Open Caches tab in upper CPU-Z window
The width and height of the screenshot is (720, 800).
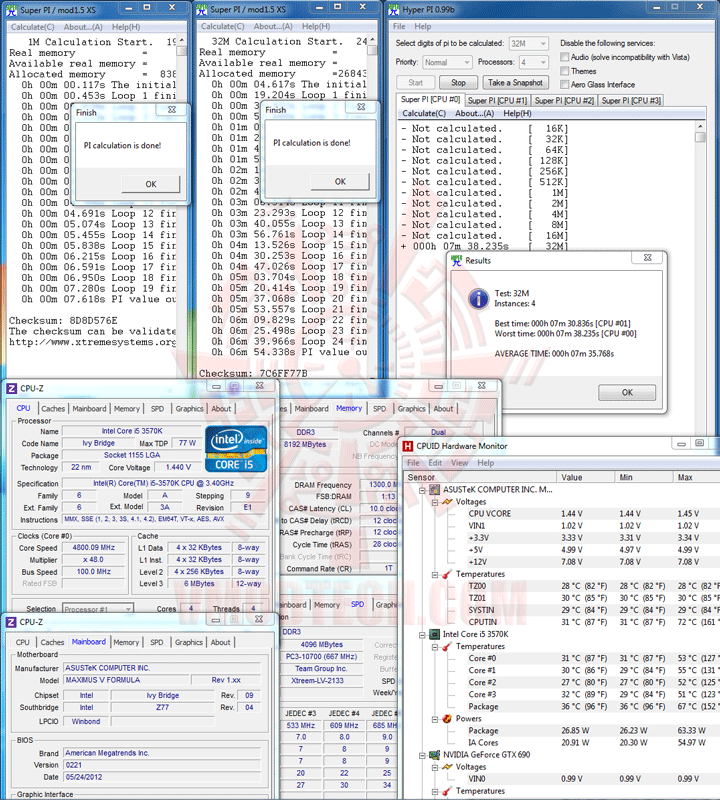tap(53, 409)
